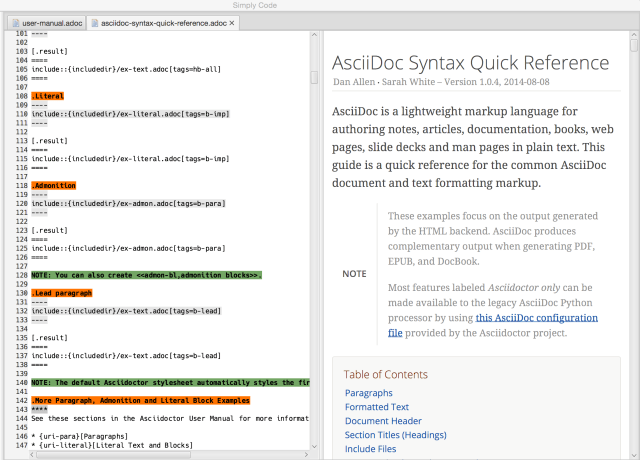
Task: Click the 'Simply Code' window title
Action: tap(255, 5)
